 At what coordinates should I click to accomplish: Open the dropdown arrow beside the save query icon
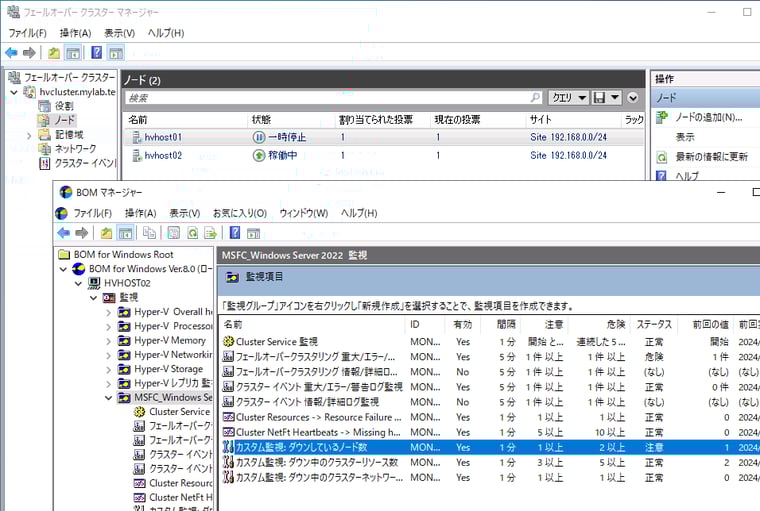(x=615, y=98)
